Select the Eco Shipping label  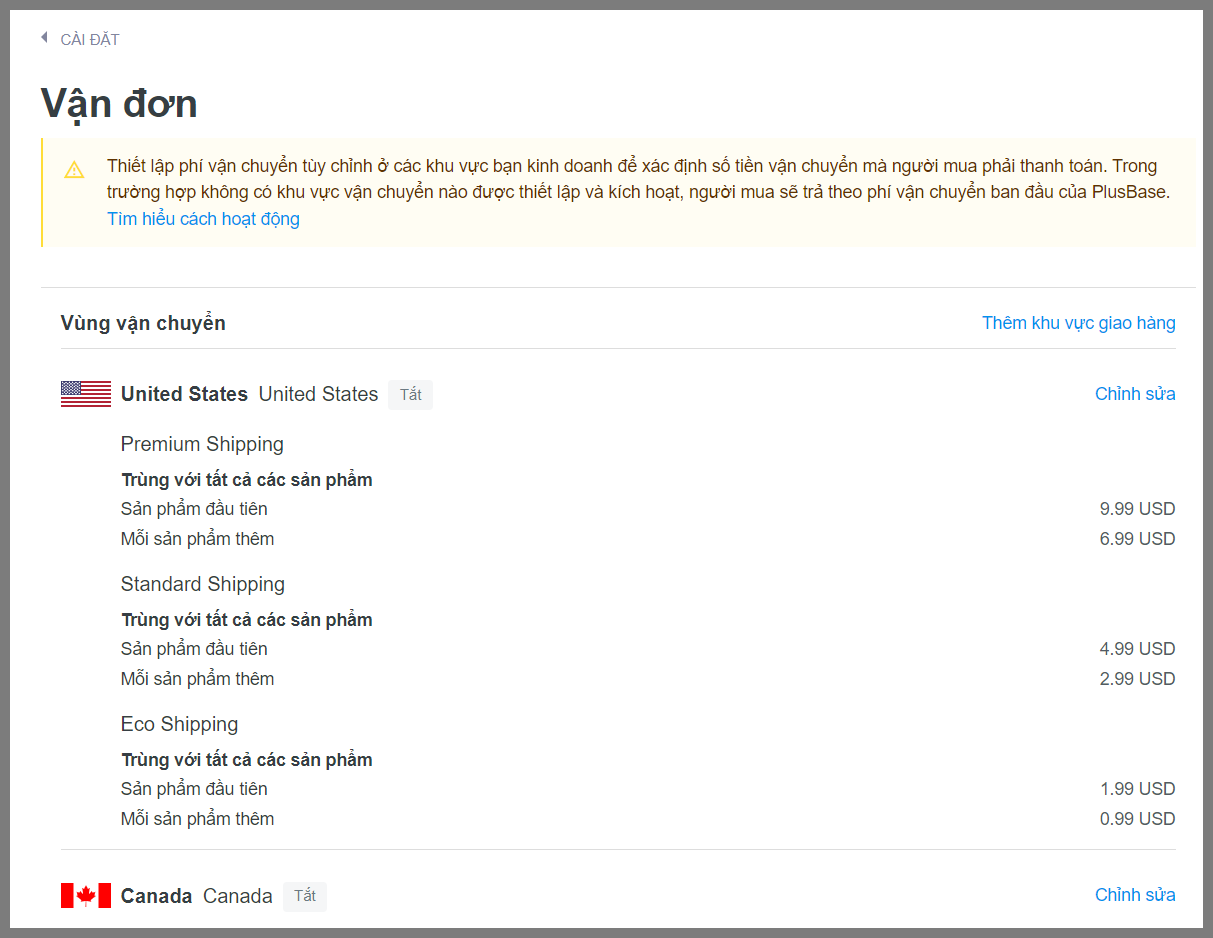pyautogui.click(x=179, y=724)
